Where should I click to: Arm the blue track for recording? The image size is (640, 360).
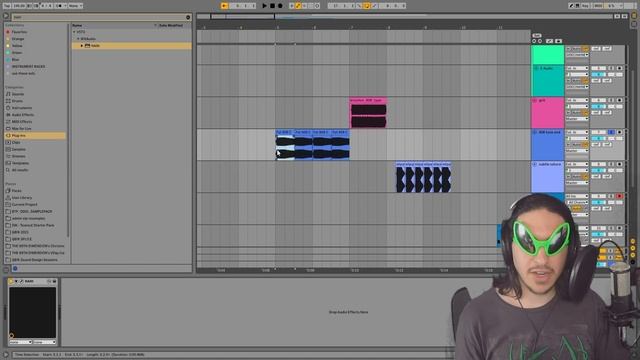coord(619,132)
